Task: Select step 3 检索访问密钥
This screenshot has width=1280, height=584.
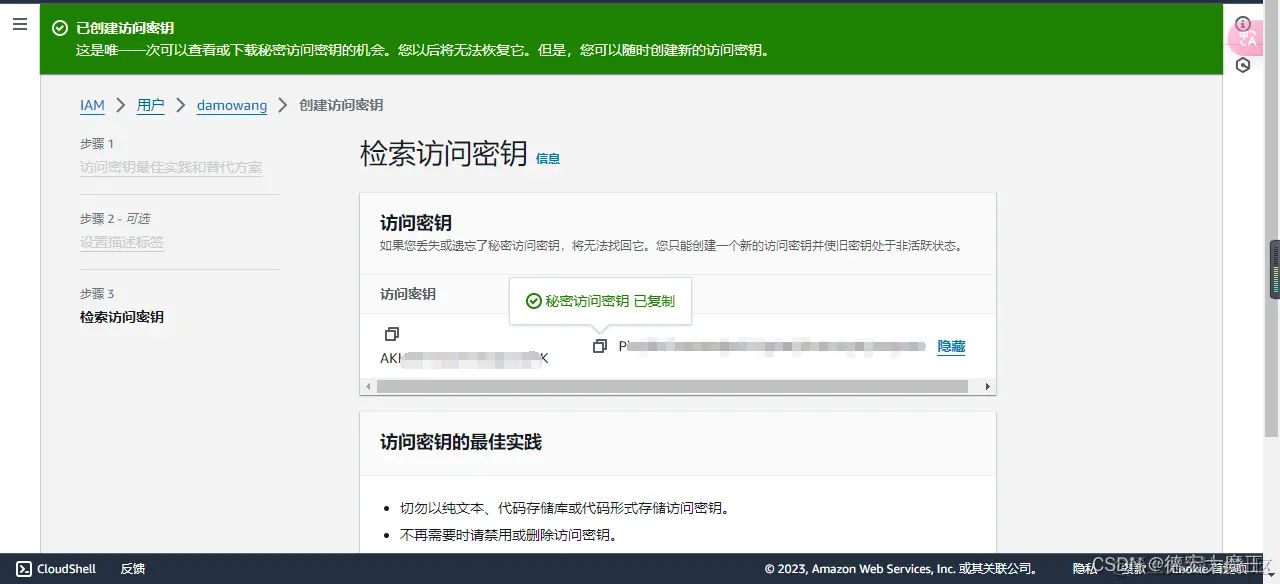Action: point(122,317)
